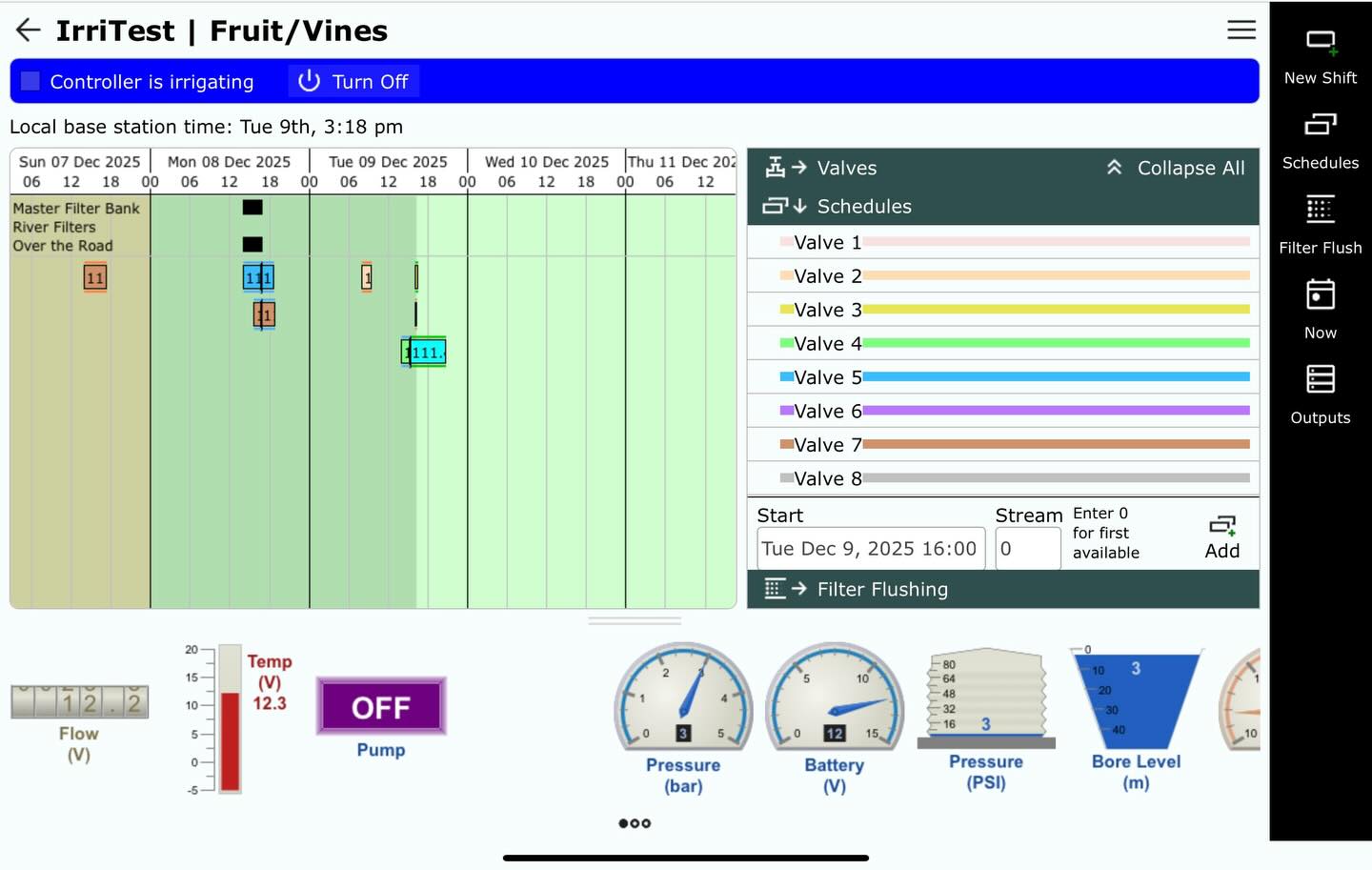This screenshot has height=870, width=1372.
Task: Click the Tue 09 Dec 2025 header
Action: pos(388,162)
